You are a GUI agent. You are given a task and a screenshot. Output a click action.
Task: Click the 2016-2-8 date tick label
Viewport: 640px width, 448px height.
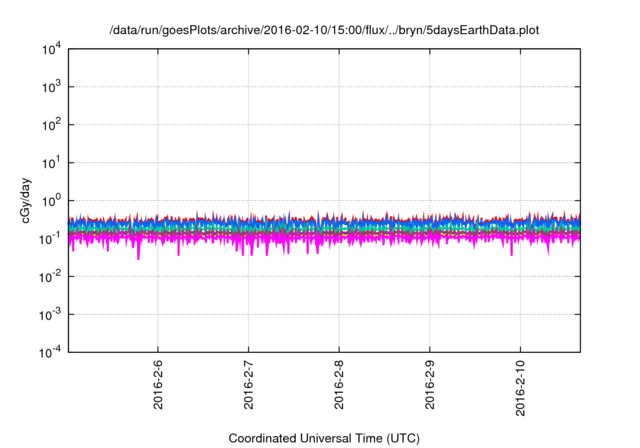point(339,384)
